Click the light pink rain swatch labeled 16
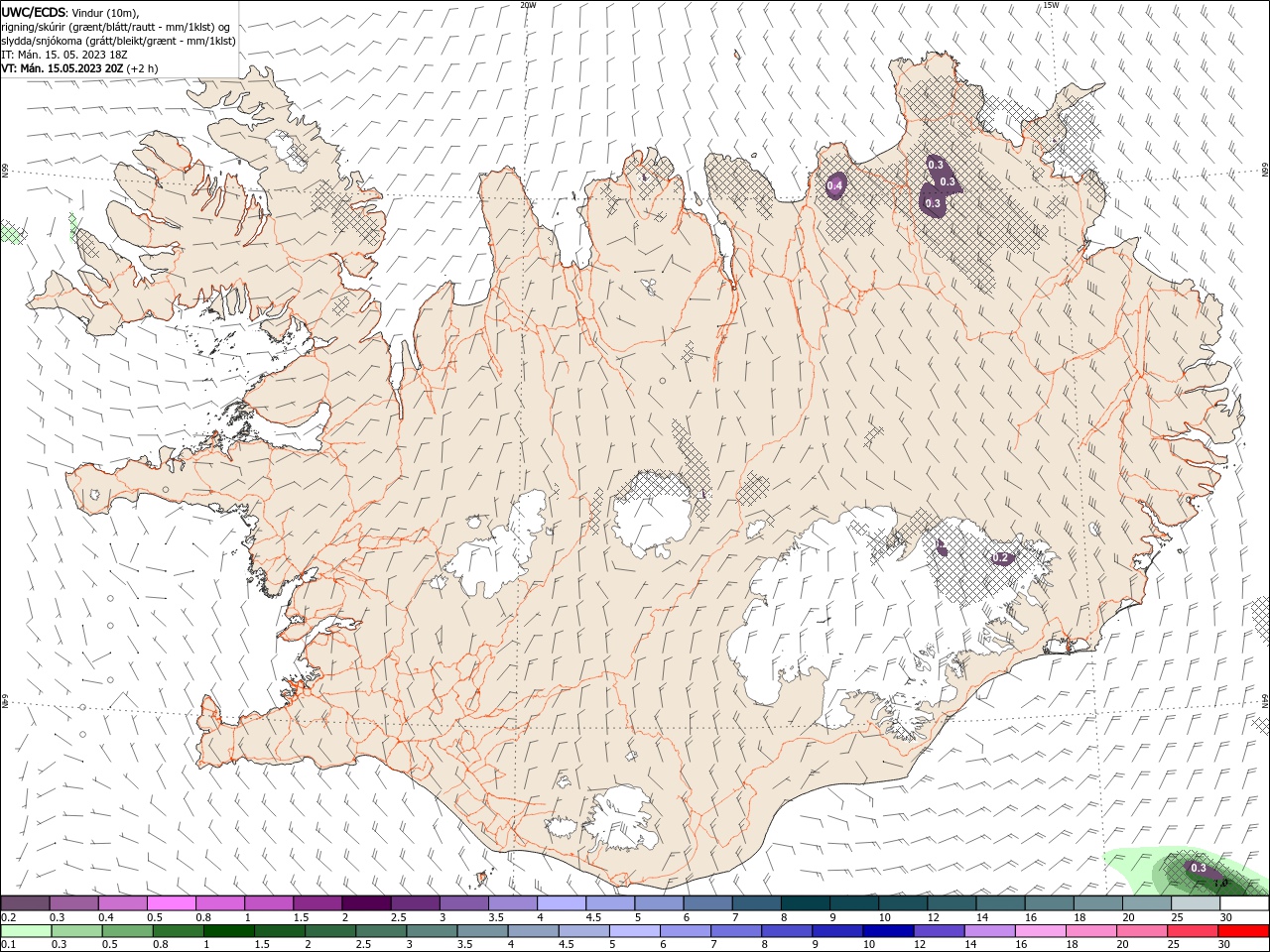1270x952 pixels. pos(1041,931)
